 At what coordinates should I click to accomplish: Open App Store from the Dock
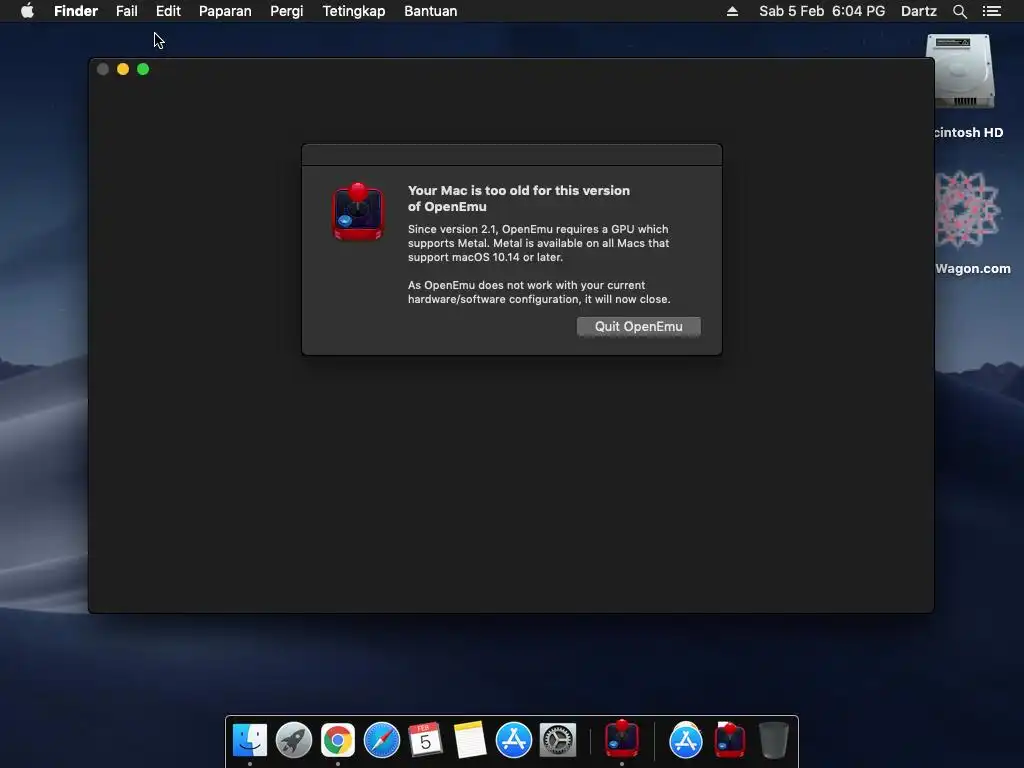point(513,740)
